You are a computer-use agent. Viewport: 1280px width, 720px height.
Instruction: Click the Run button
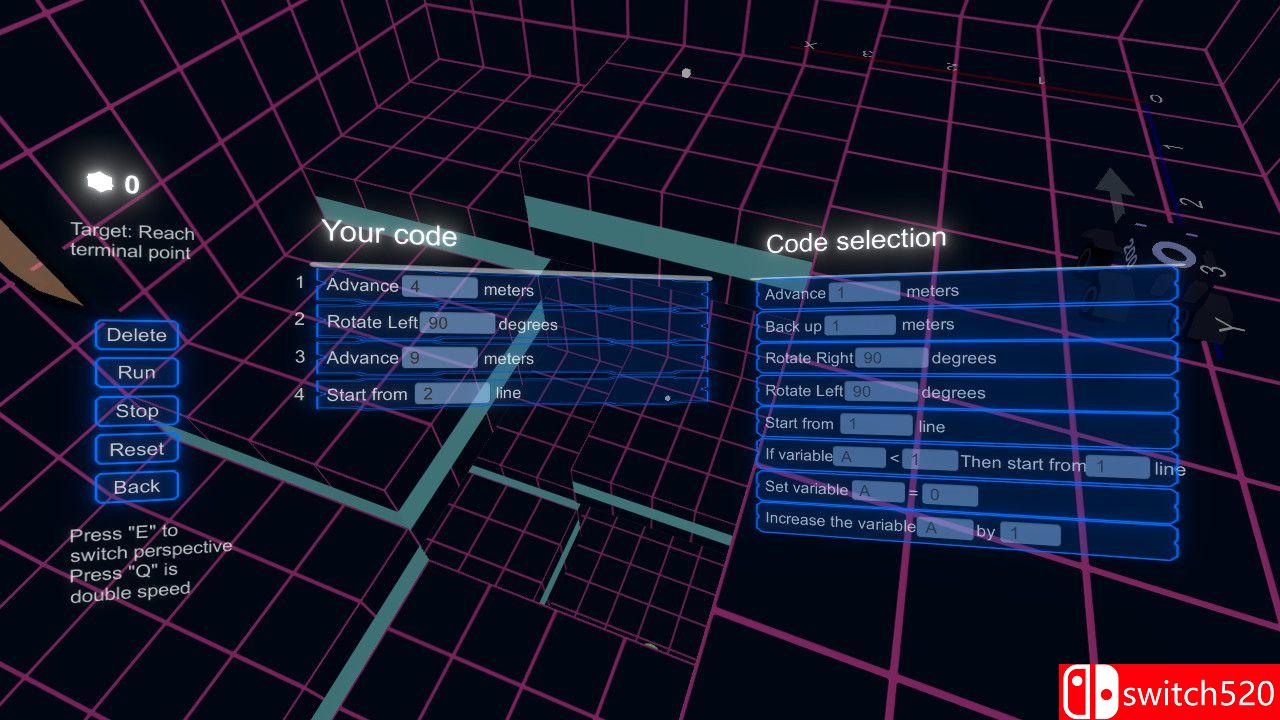136,372
